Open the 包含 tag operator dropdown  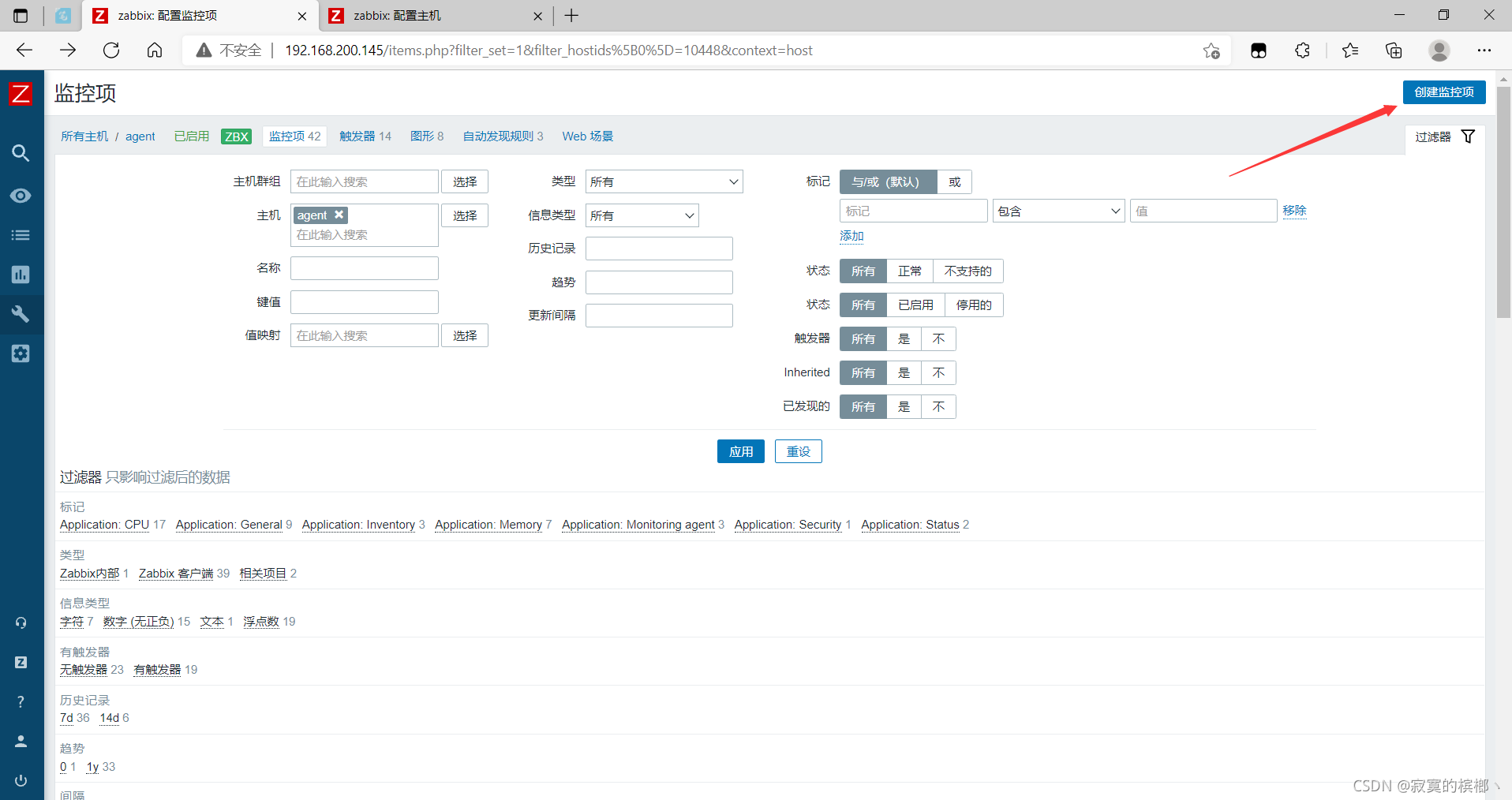pos(1058,211)
